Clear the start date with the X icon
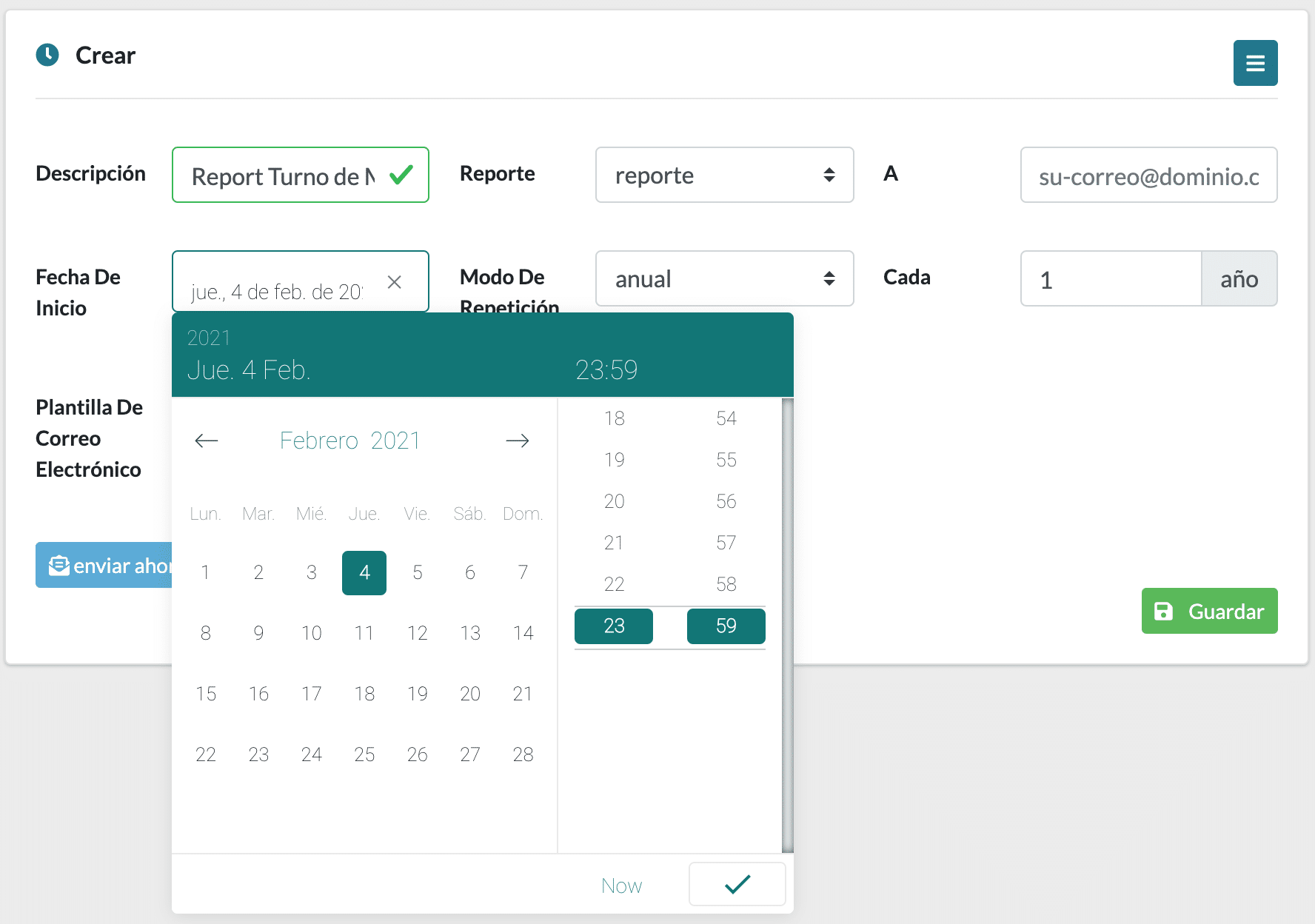The height and width of the screenshot is (924, 1315). pos(395,282)
